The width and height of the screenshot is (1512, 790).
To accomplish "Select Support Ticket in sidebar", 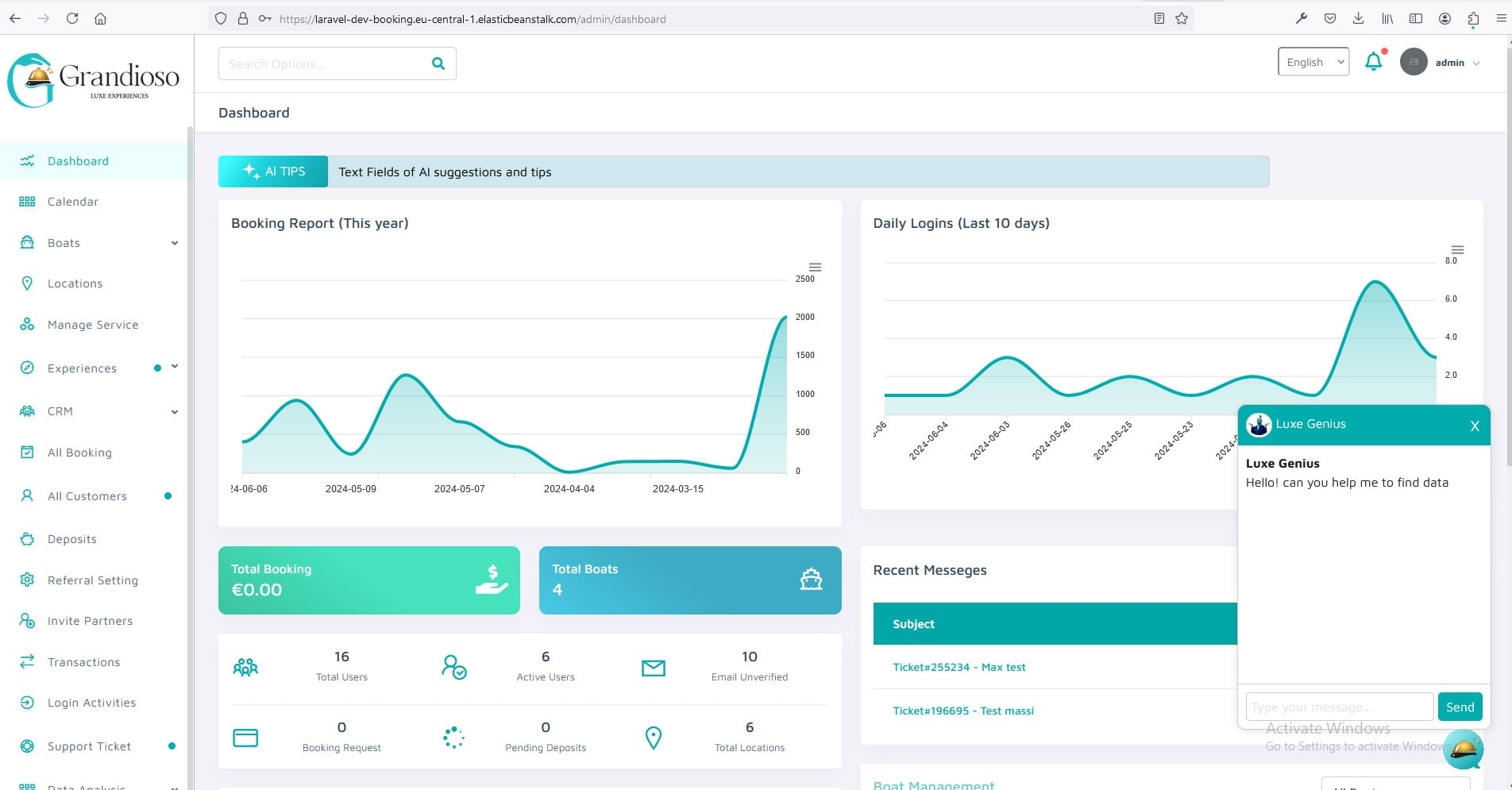I will pyautogui.click(x=89, y=746).
